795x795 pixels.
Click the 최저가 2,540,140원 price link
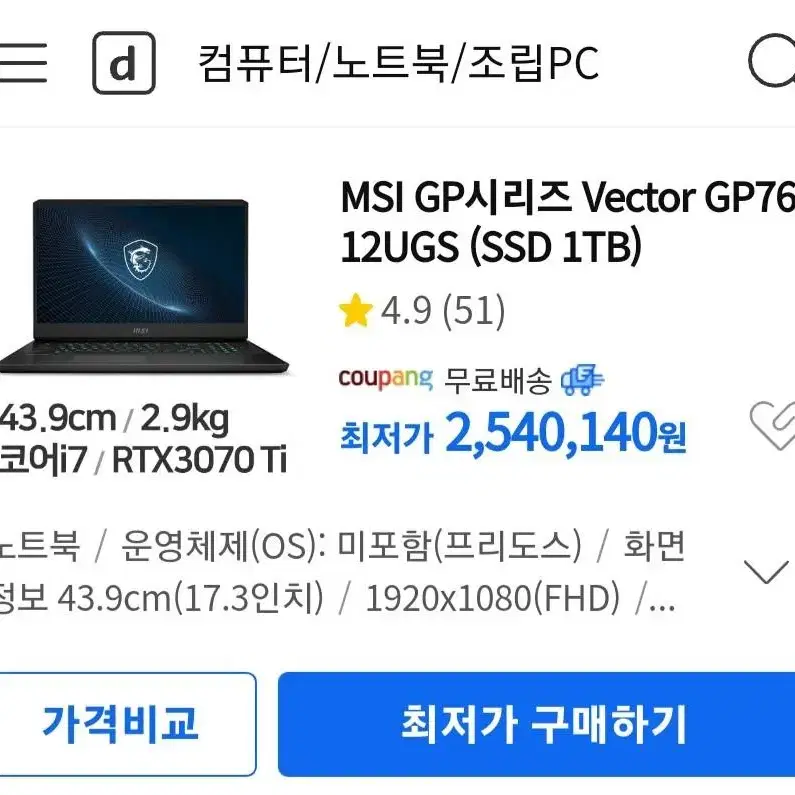click(x=513, y=434)
